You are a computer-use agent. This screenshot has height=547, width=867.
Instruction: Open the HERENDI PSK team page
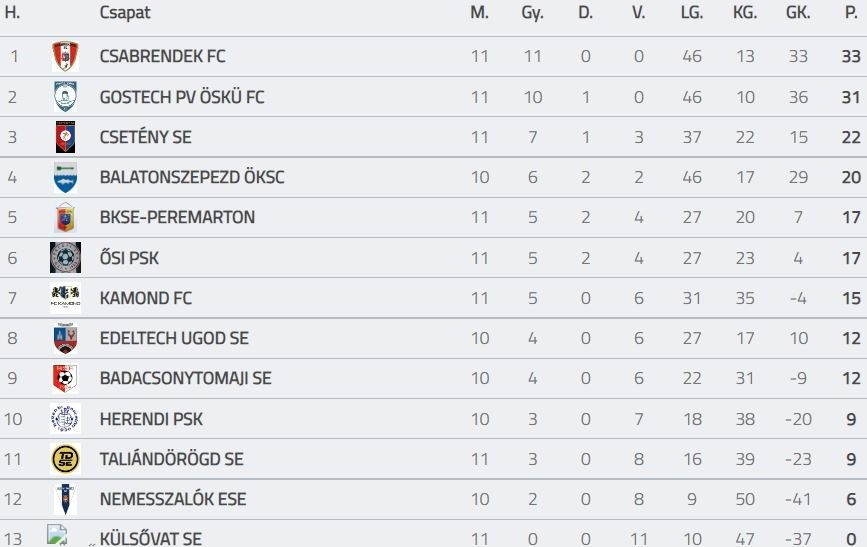[151, 419]
